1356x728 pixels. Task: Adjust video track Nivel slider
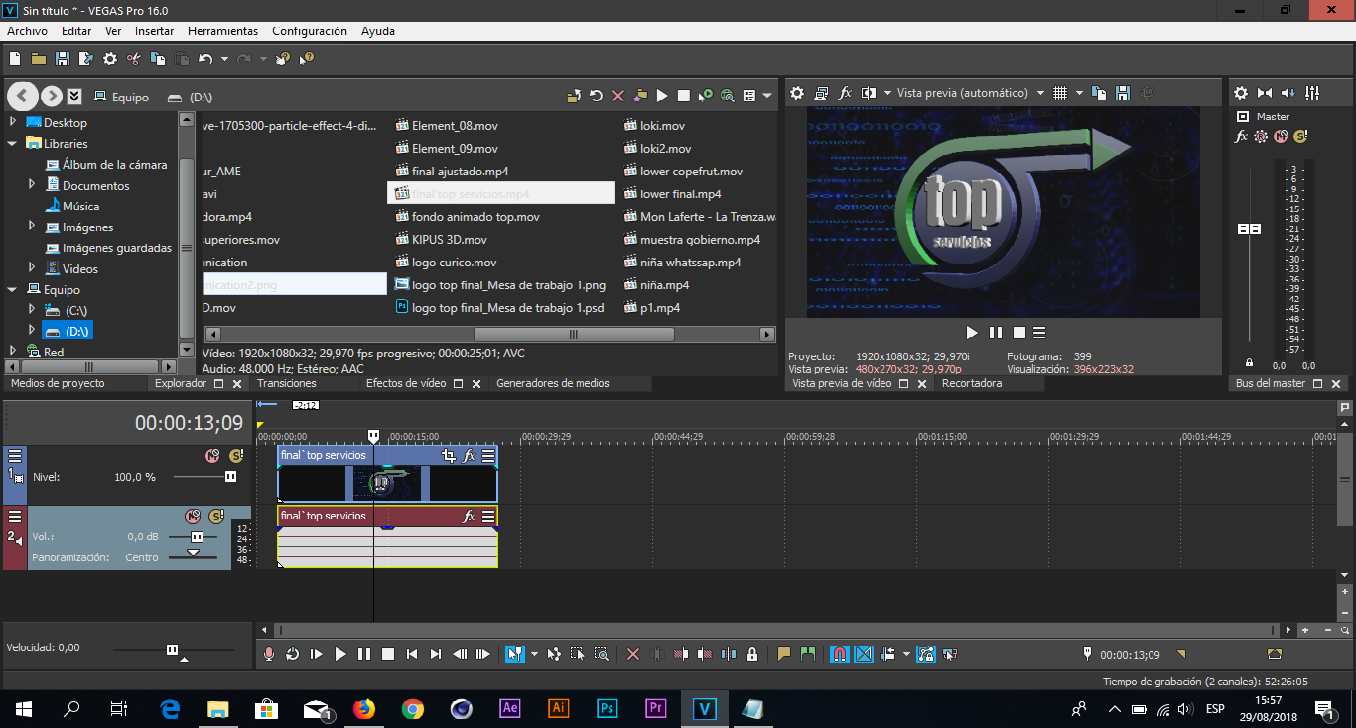tap(230, 477)
